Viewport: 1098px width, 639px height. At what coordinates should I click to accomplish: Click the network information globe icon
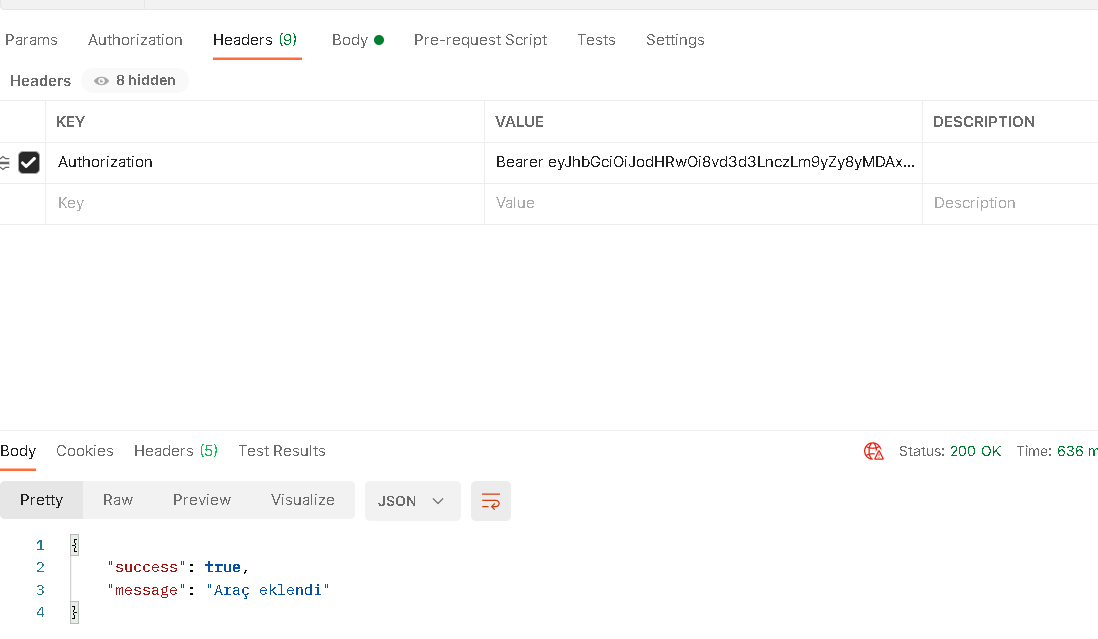tap(872, 451)
